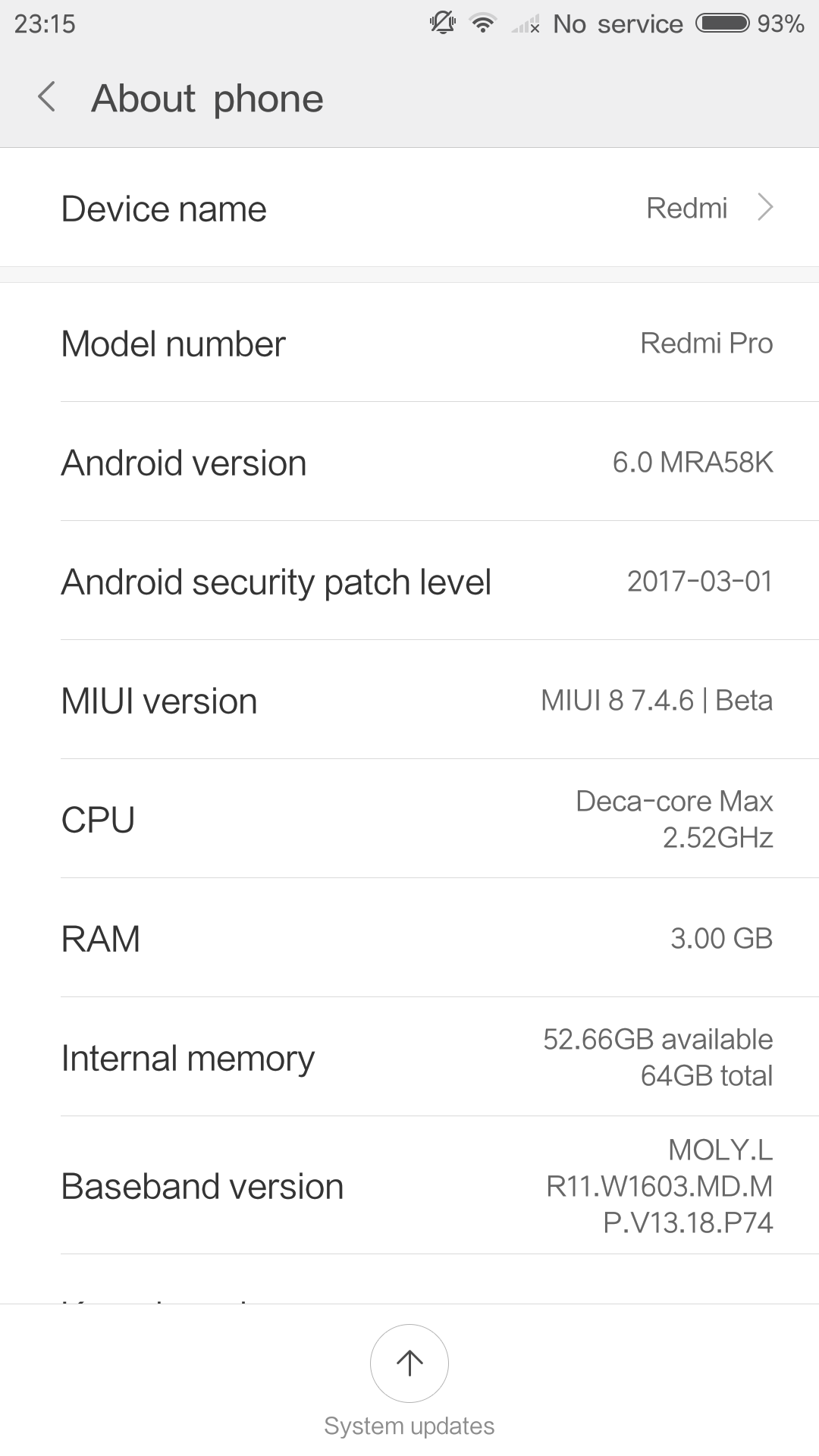The image size is (819, 1456).
Task: Tap the Android version entry
Action: click(x=409, y=463)
